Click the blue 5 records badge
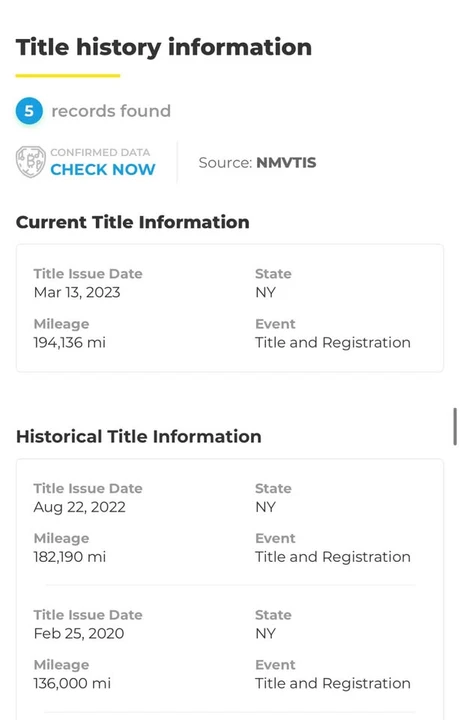The height and width of the screenshot is (720, 460). click(x=29, y=111)
